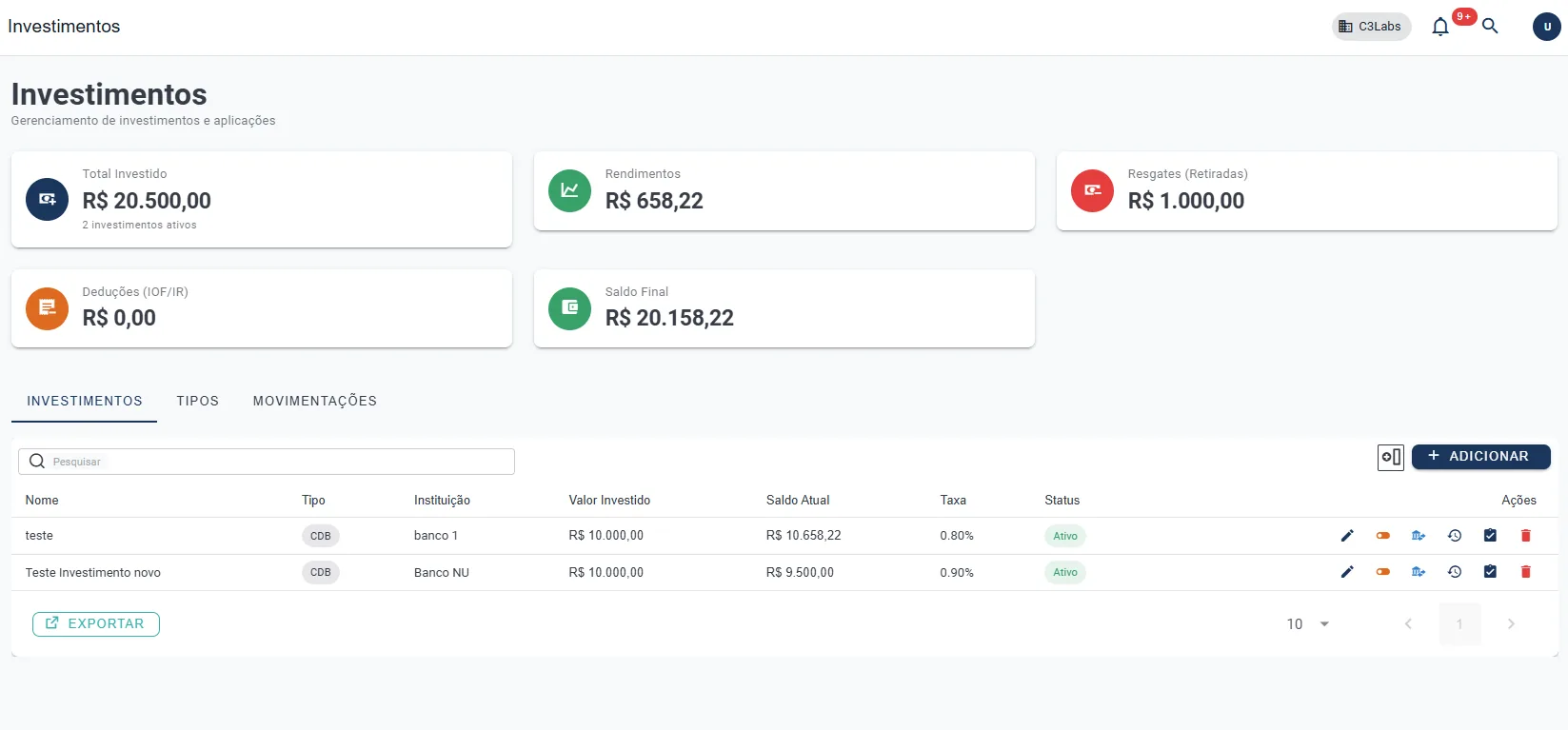Edit the 'teste' investment with the pencil icon

1347,536
